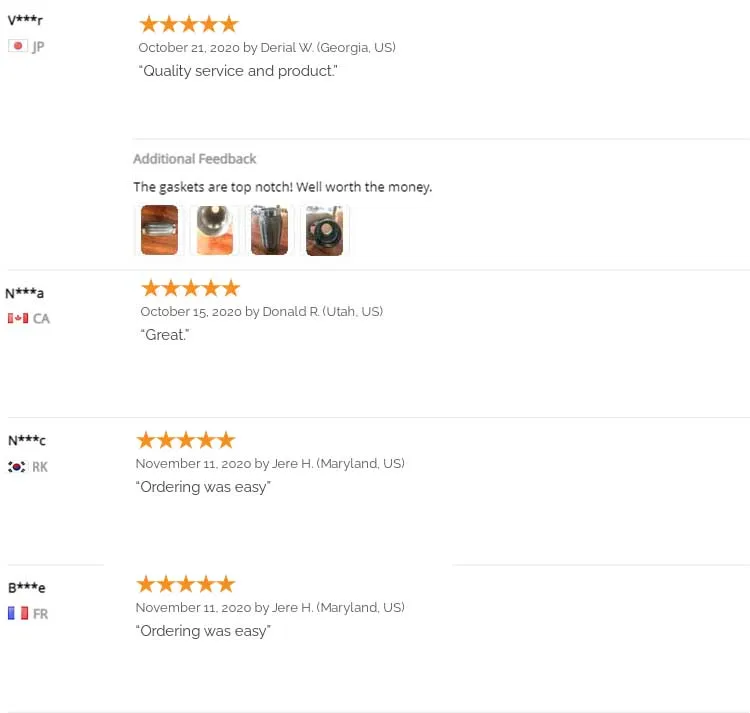Select reviewer name V***r

click(x=25, y=20)
